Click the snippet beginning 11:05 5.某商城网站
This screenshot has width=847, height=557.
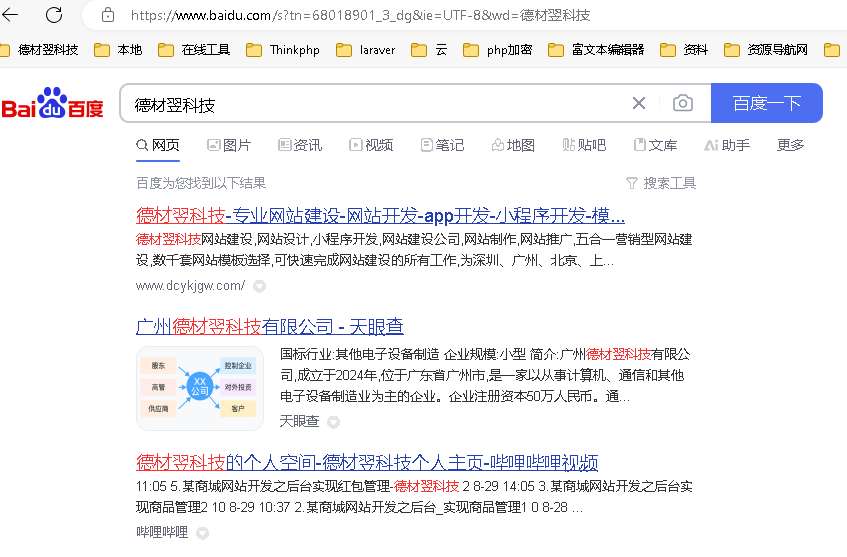click(414, 496)
